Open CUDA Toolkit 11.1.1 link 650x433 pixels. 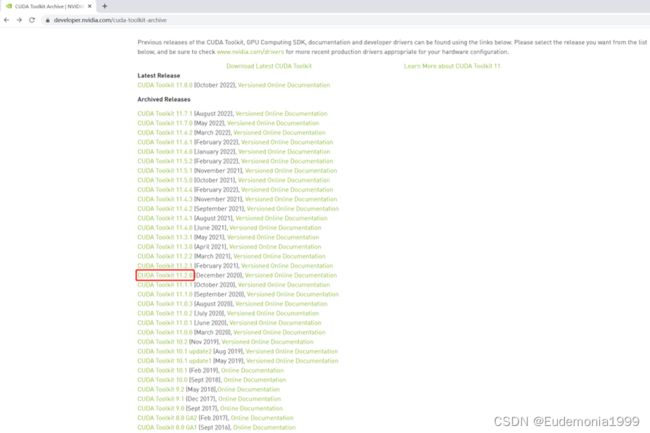pos(165,285)
